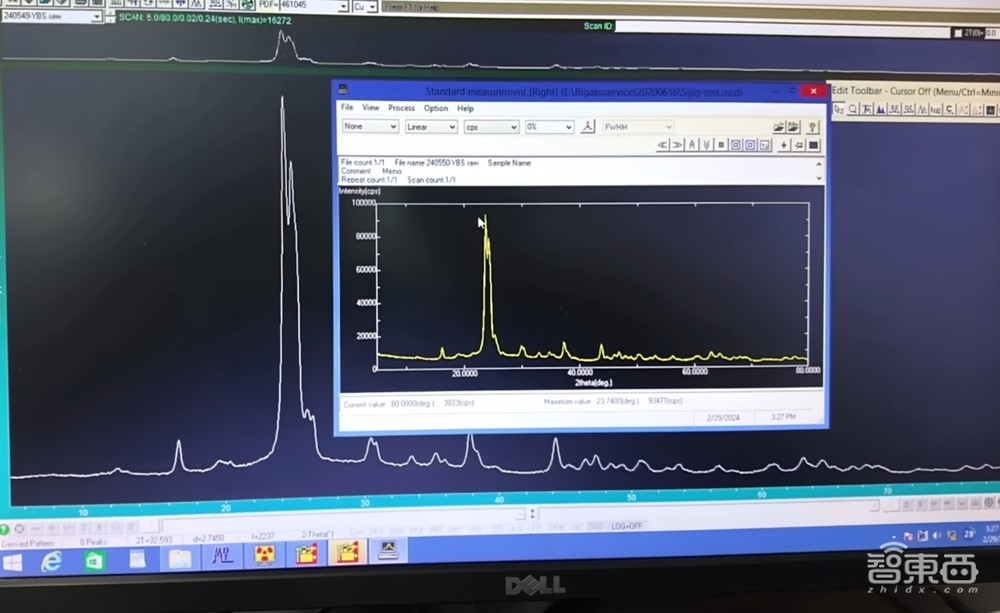Image resolution: width=1000 pixels, height=613 pixels.
Task: Open Internet Explorer from the taskbar
Action: pyautogui.click(x=51, y=560)
